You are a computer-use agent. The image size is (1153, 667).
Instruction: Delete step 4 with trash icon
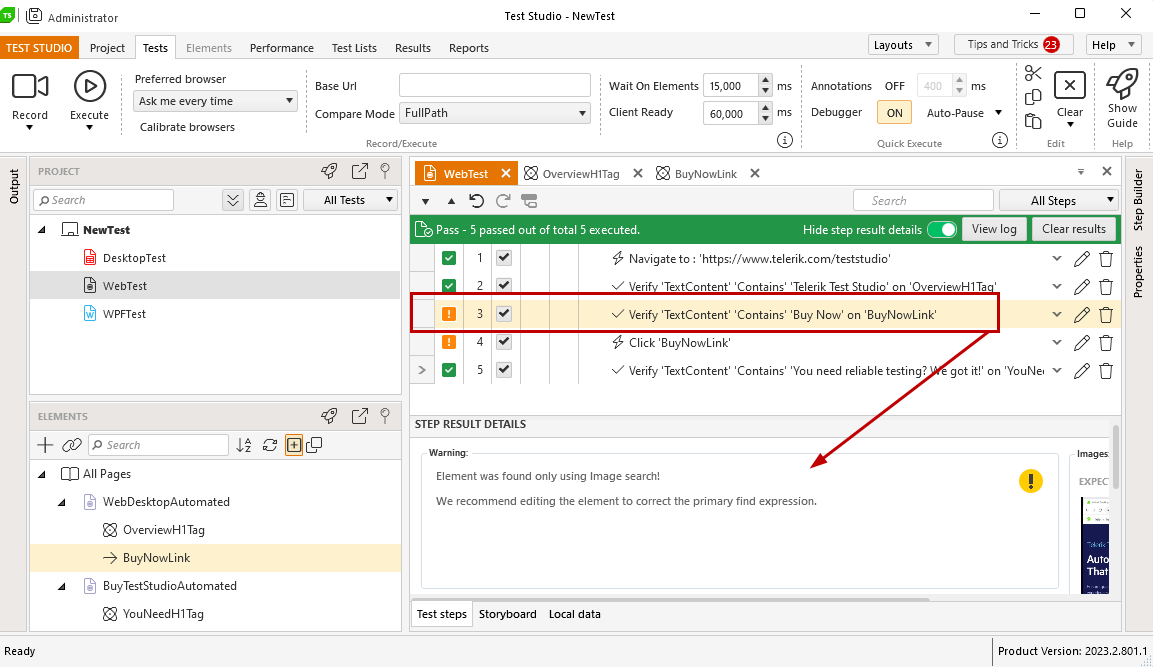(1106, 343)
